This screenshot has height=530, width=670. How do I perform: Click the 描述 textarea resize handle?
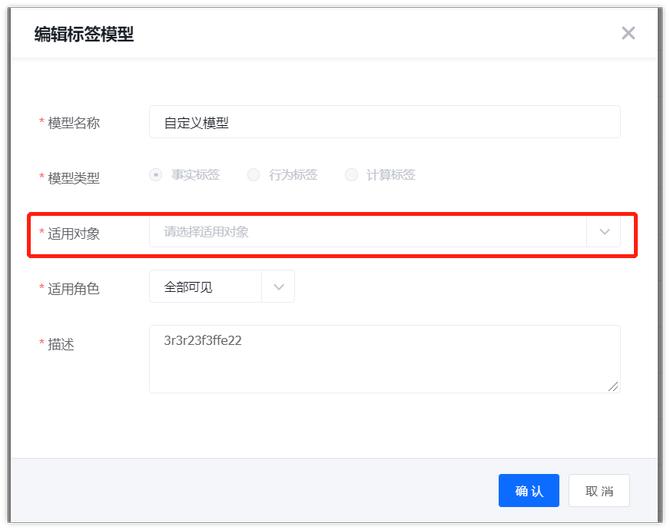pos(613,386)
